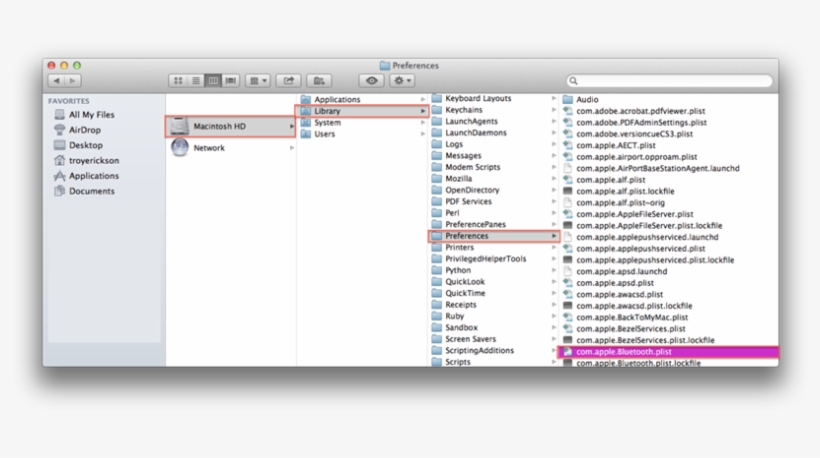Click the Share toolbar button
This screenshot has height=458, width=820.
click(x=289, y=81)
